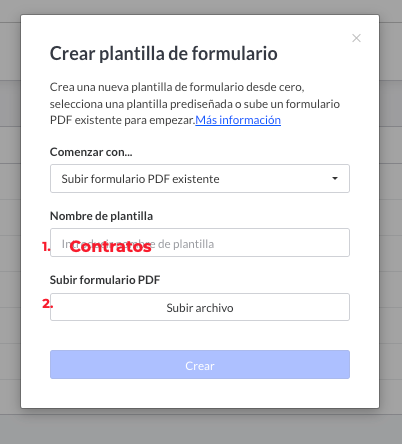Screen dimensions: 402x444
Task: Focus the Nombre de plantilla input field
Action: tap(200, 242)
